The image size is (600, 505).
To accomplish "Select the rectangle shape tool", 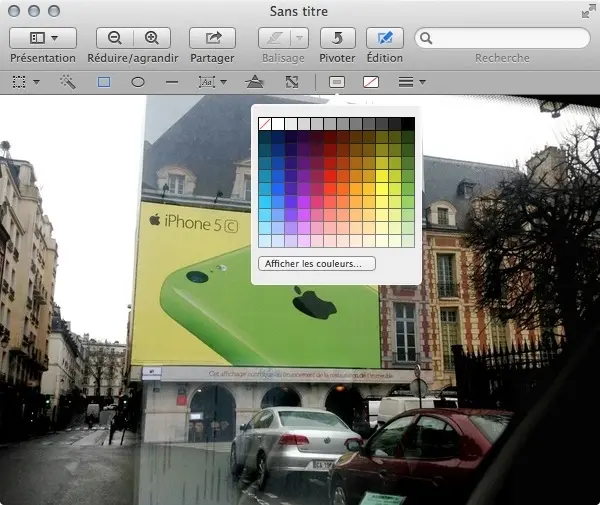I will 104,82.
